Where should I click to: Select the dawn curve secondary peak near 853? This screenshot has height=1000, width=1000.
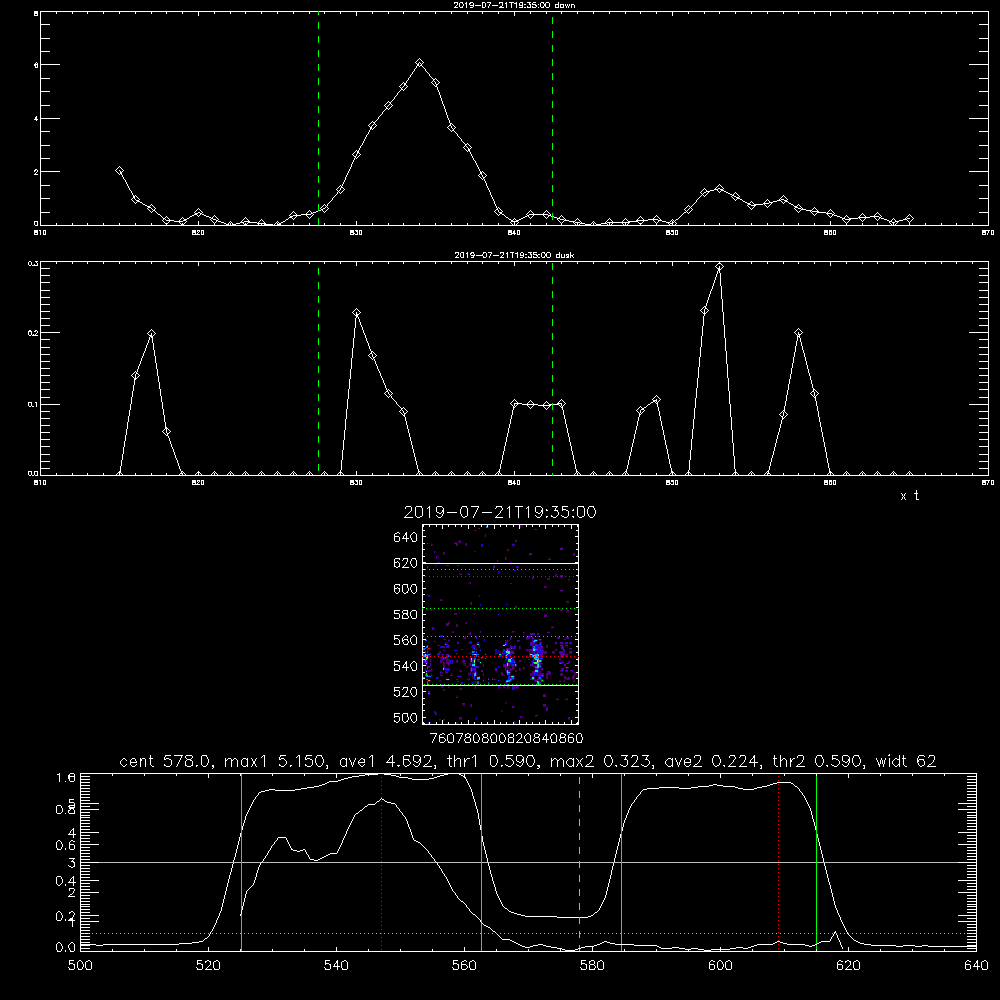[x=719, y=189]
